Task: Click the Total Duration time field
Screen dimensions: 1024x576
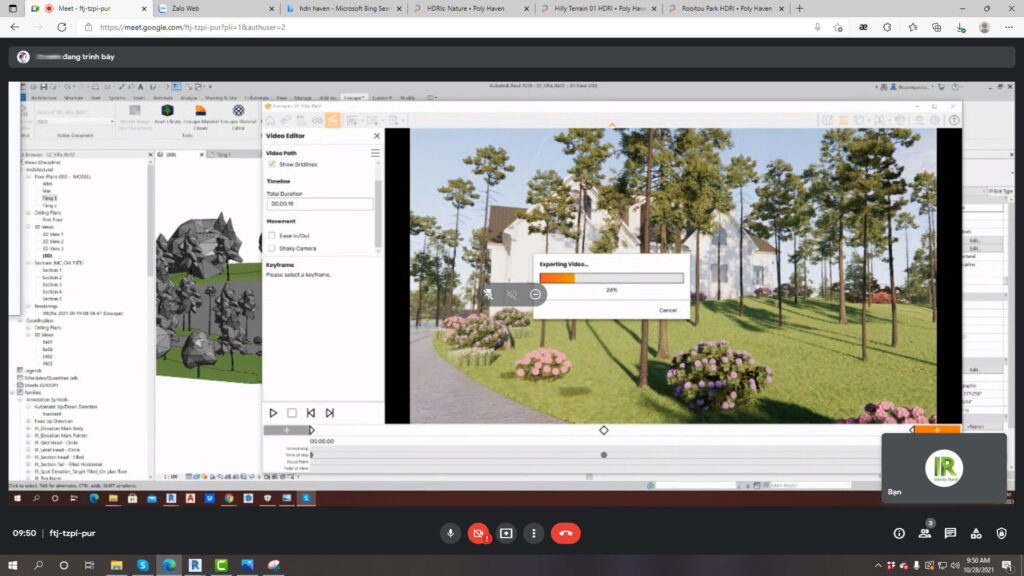Action: [x=319, y=204]
